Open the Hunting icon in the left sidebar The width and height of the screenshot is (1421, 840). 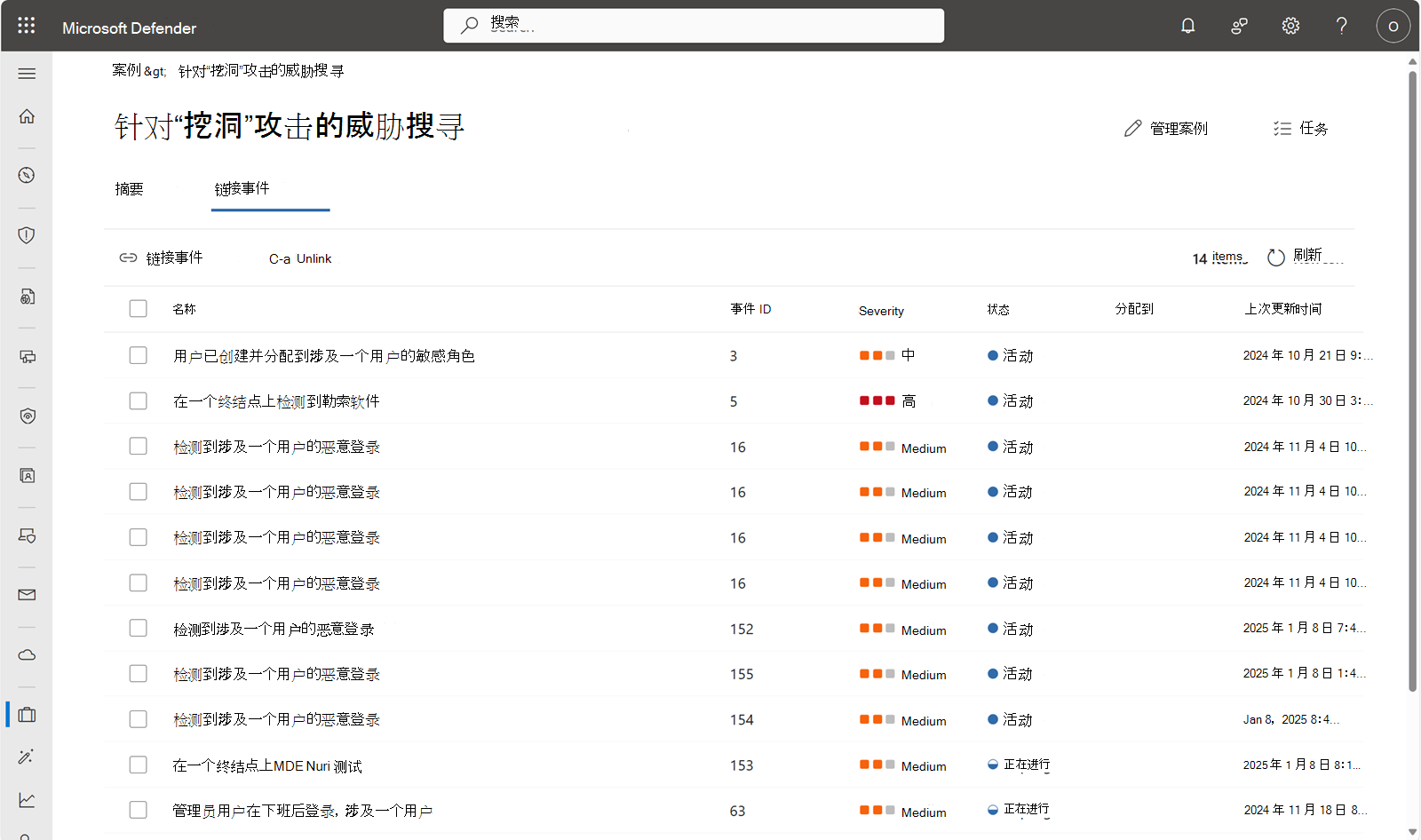[27, 756]
